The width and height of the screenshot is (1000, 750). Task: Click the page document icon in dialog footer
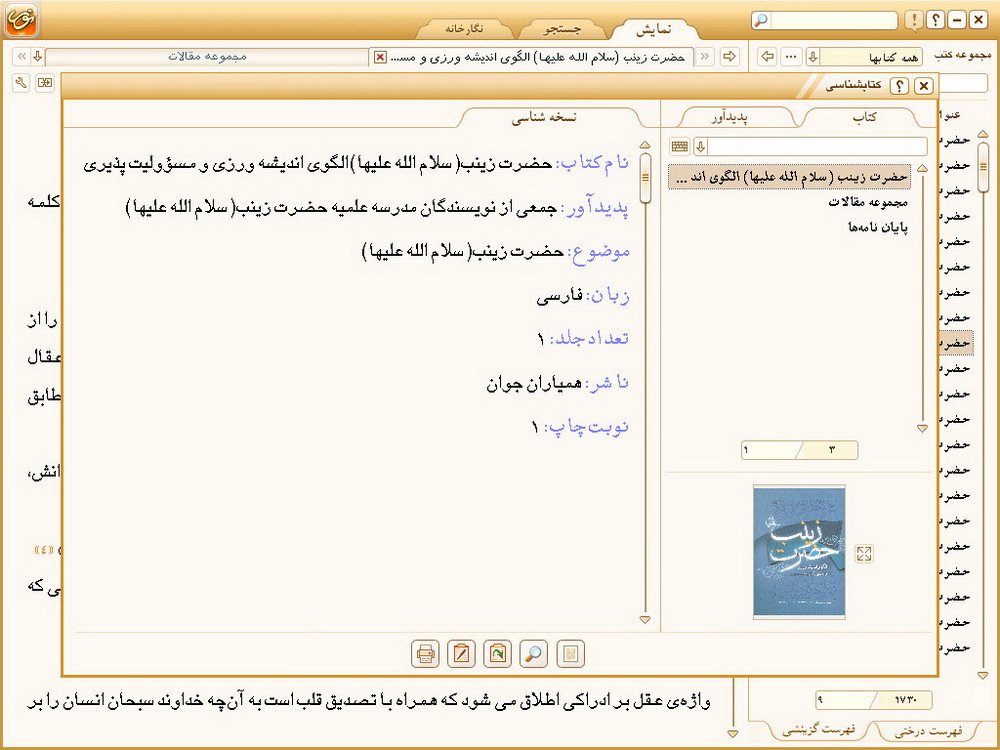(x=570, y=654)
